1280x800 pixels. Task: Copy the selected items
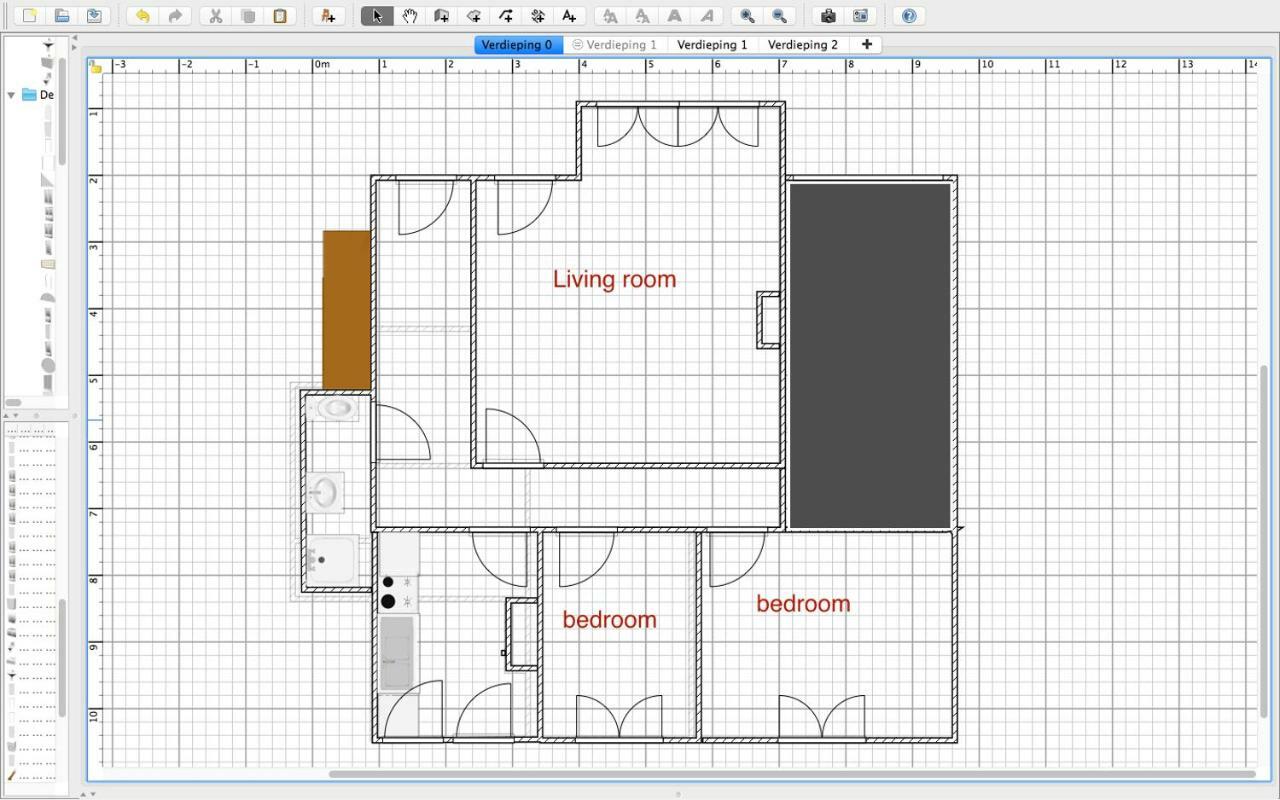coord(248,16)
